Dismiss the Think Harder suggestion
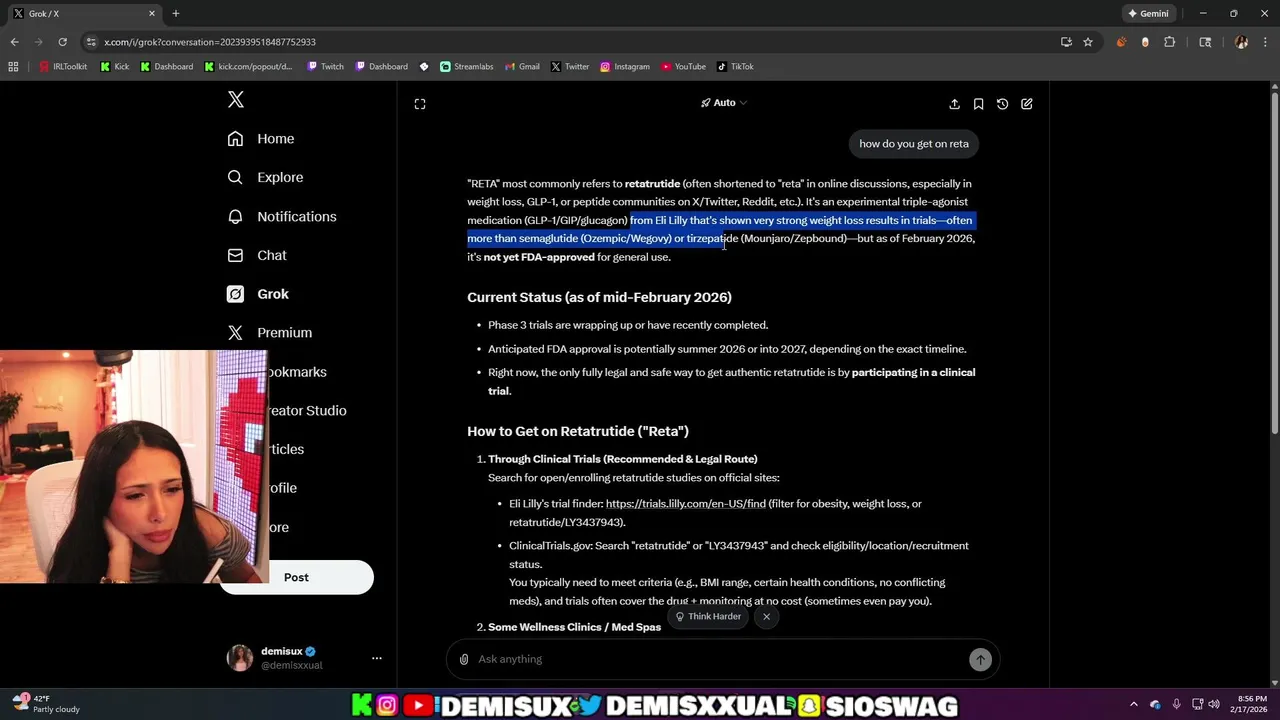 pyautogui.click(x=766, y=616)
